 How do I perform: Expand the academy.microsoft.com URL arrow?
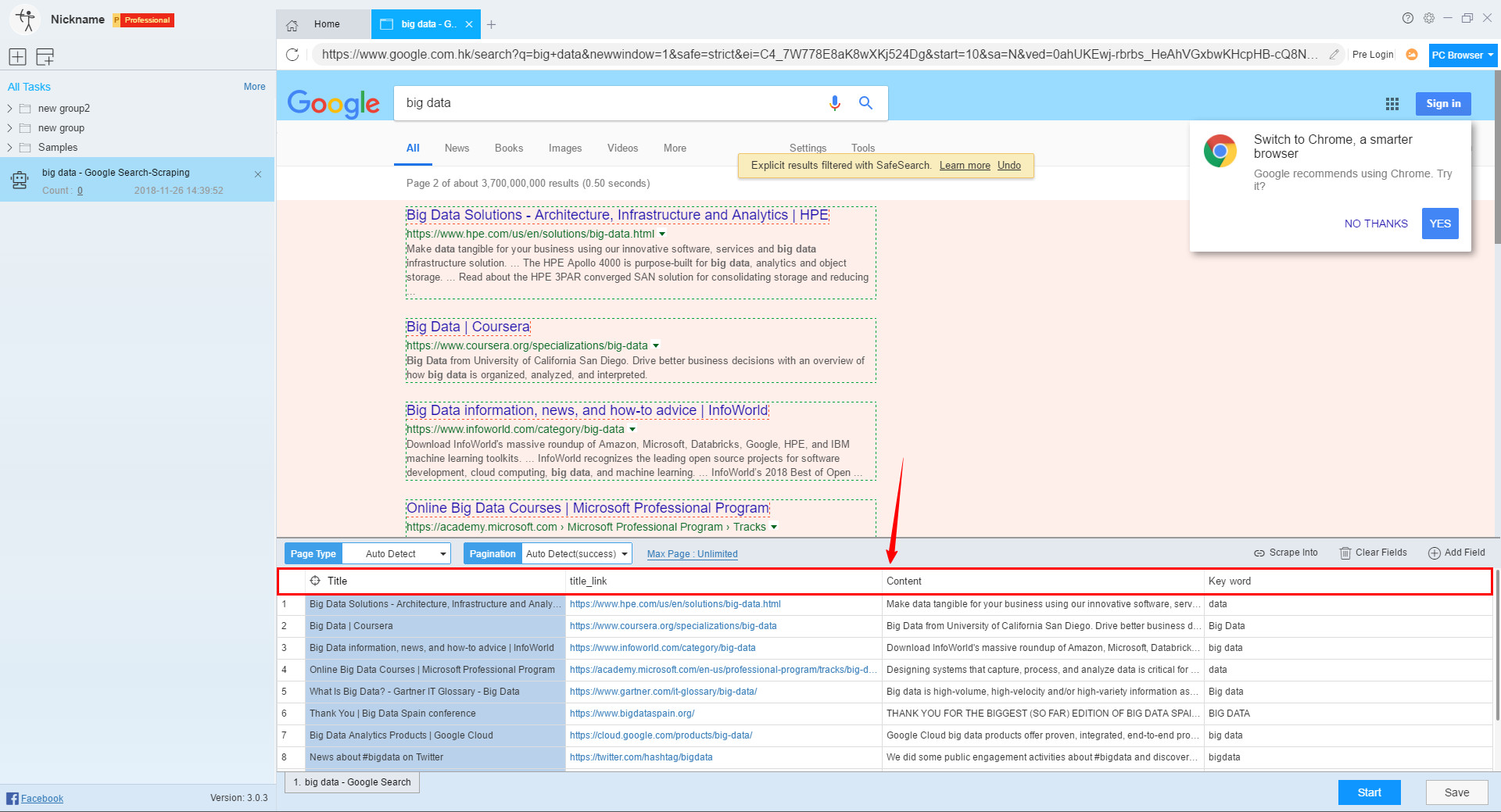[x=774, y=527]
